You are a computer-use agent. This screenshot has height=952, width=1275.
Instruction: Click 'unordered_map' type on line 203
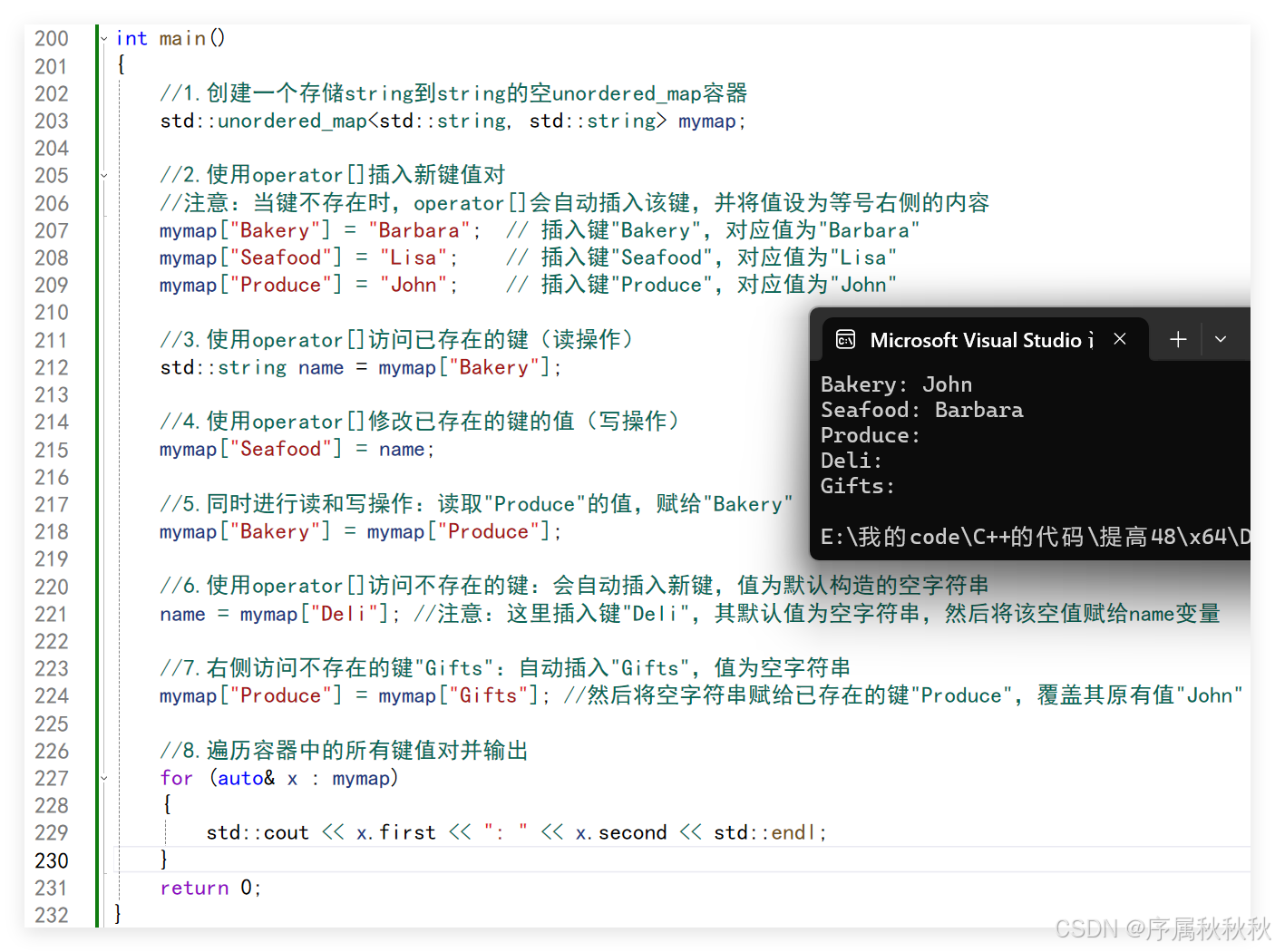[292, 121]
